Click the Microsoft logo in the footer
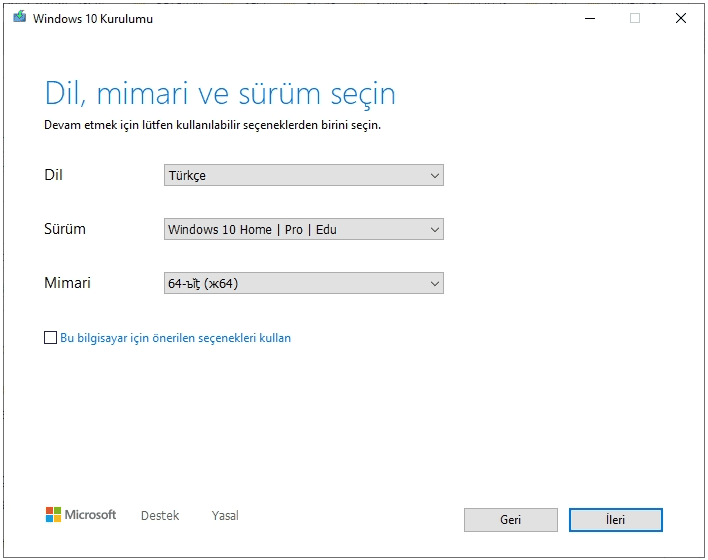This screenshot has height=560, width=708. click(81, 514)
